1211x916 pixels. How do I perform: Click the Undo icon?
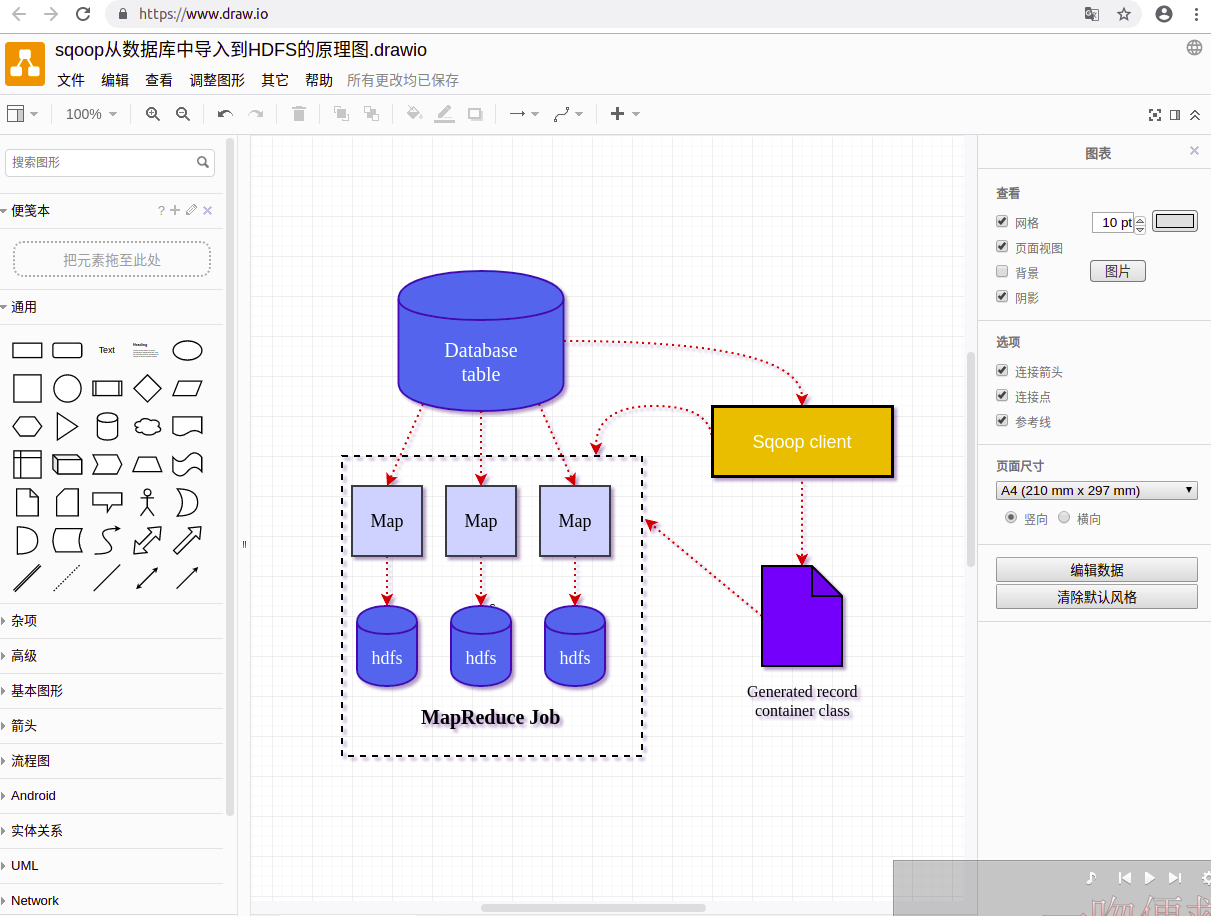tap(224, 114)
